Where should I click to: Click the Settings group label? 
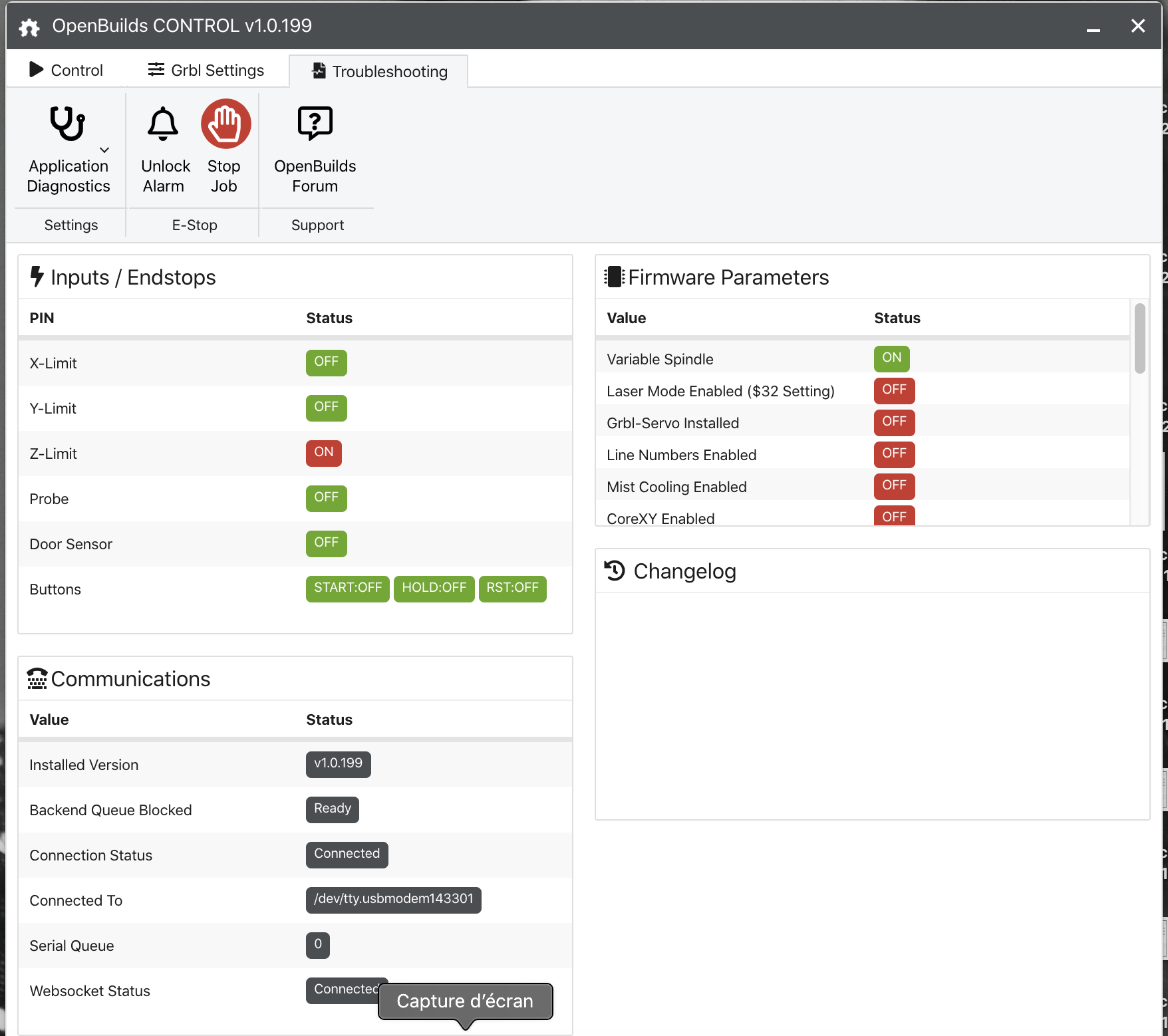coord(71,225)
